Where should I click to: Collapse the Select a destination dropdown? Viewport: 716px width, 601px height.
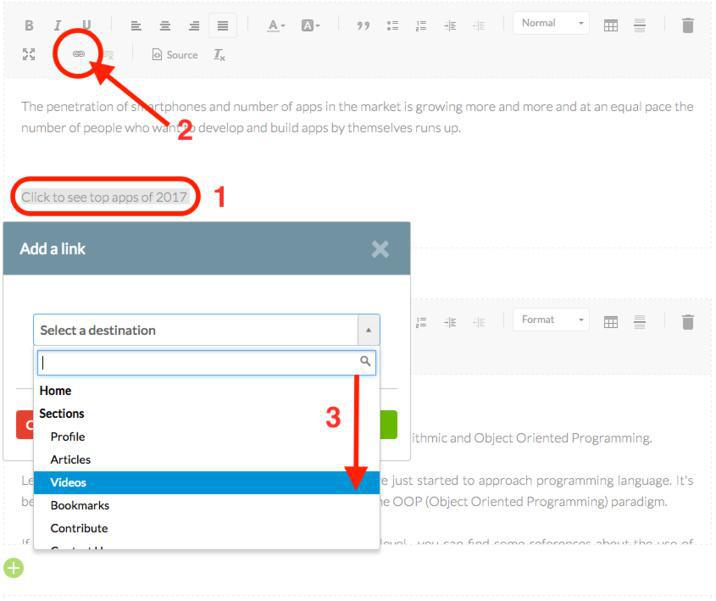click(367, 330)
